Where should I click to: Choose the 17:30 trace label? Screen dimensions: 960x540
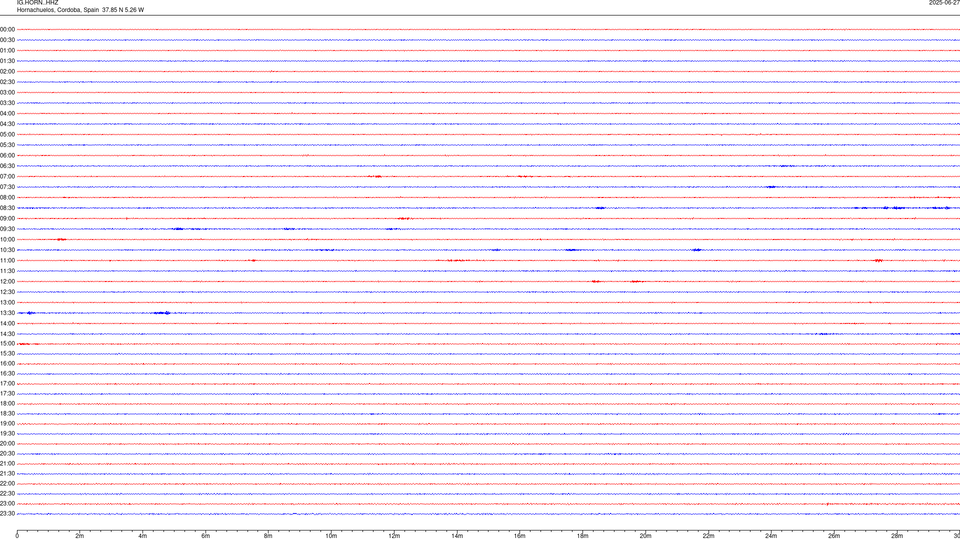(x=7, y=394)
